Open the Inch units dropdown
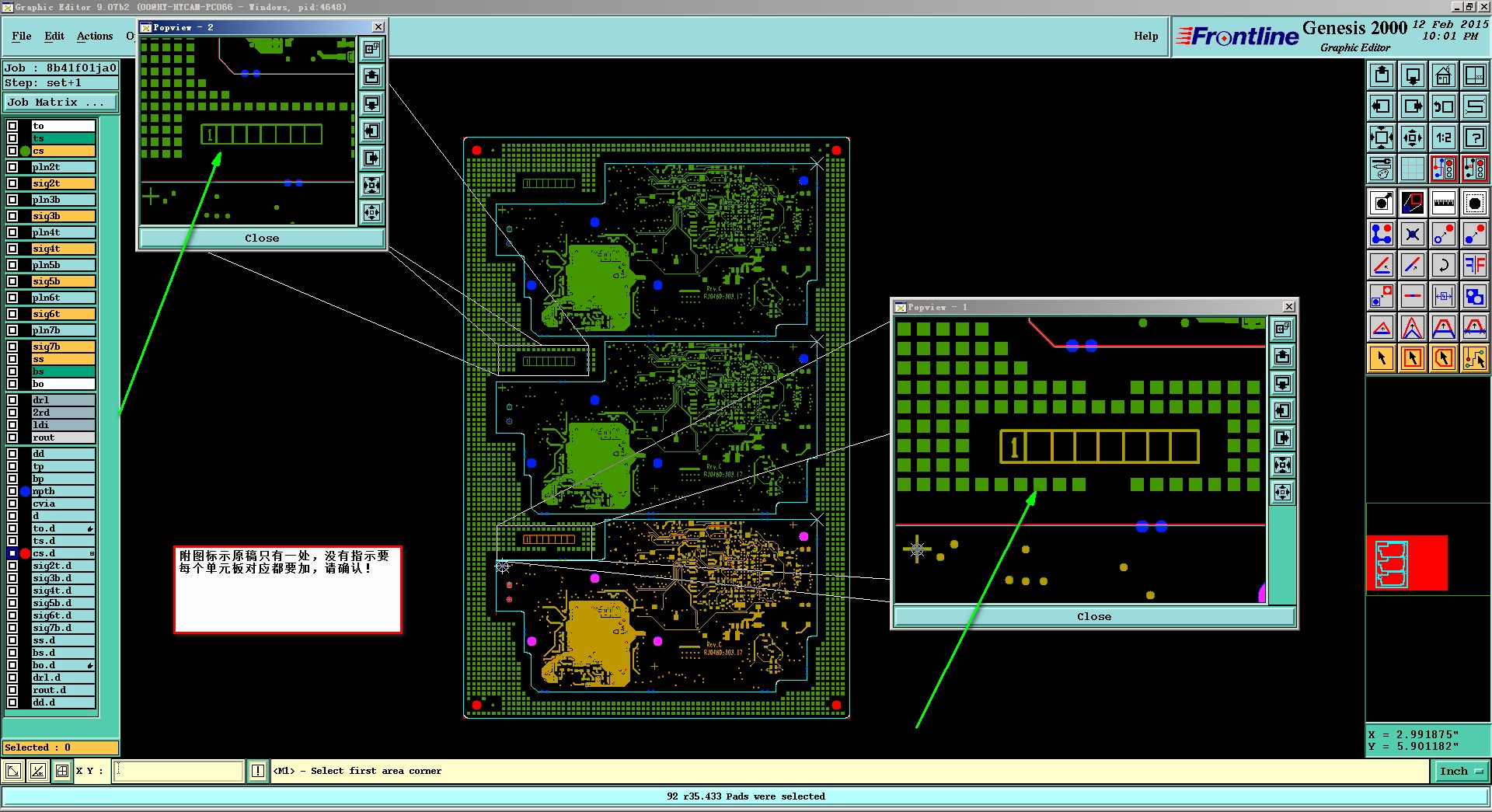 (1461, 771)
